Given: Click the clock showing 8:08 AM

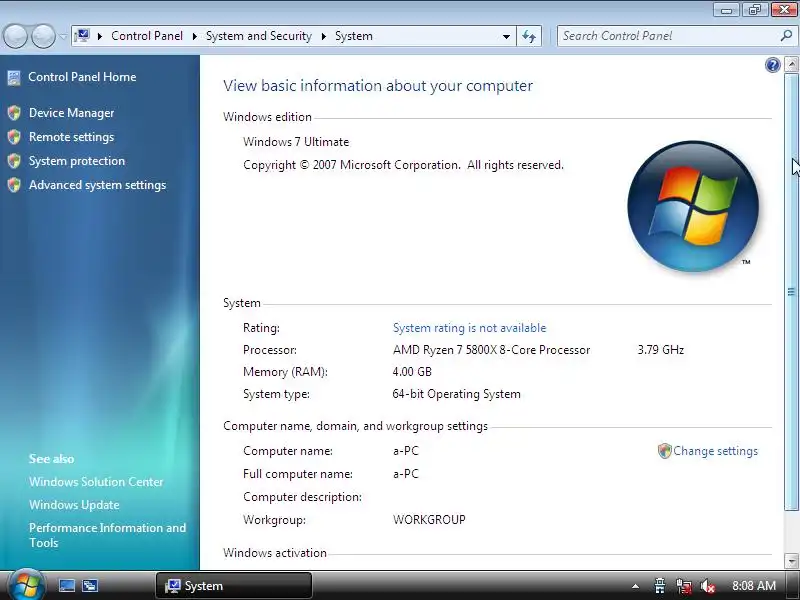Looking at the screenshot, I should 754,586.
